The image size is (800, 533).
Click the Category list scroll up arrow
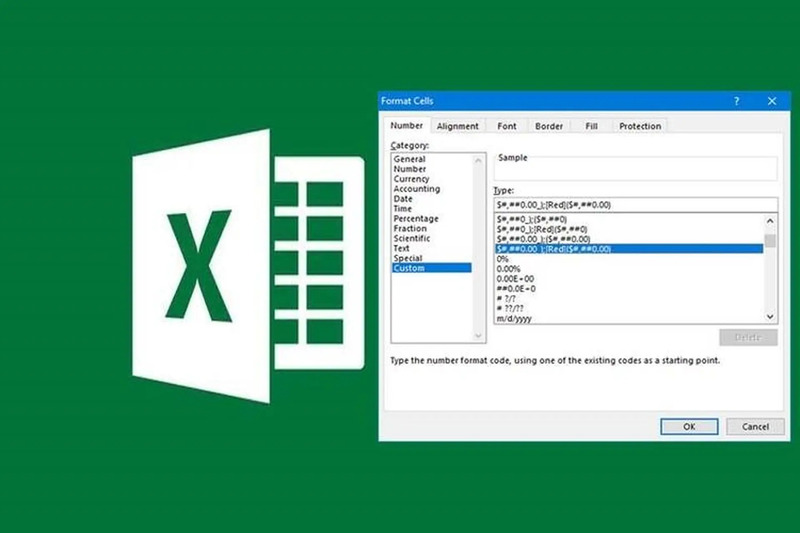click(478, 161)
